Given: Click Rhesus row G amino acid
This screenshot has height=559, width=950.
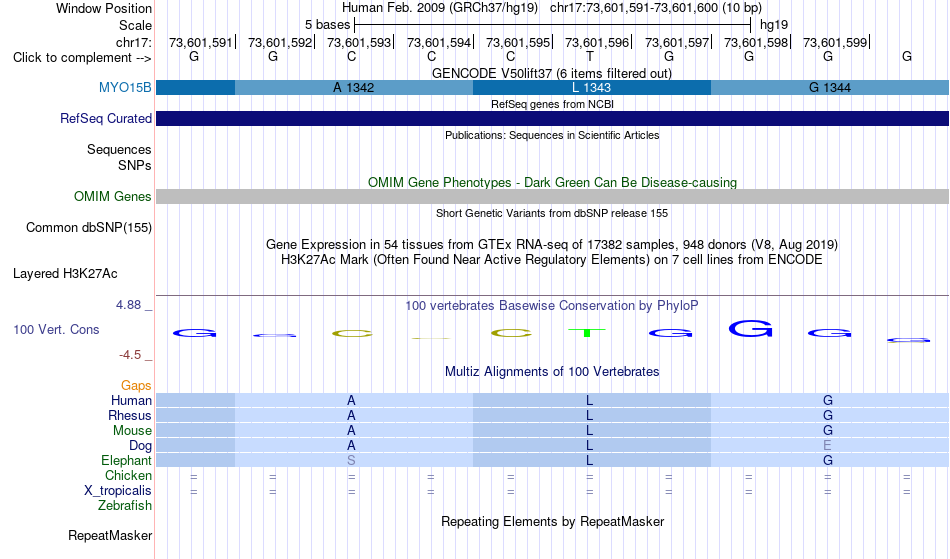Looking at the screenshot, I should click(828, 415).
